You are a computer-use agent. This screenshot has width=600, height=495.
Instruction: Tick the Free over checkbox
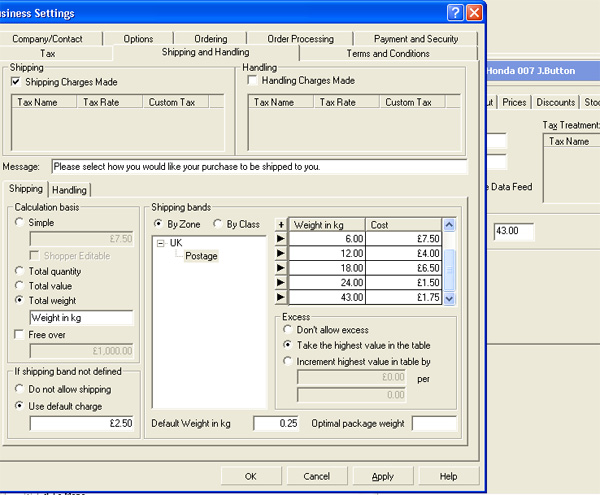tap(21, 334)
